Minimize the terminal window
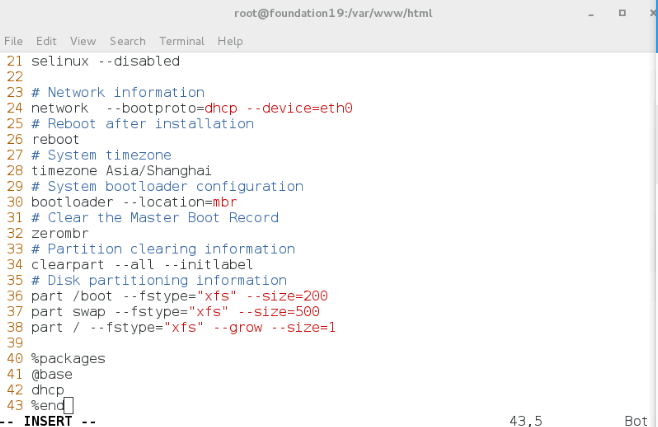Image resolution: width=658 pixels, height=427 pixels. coord(591,14)
